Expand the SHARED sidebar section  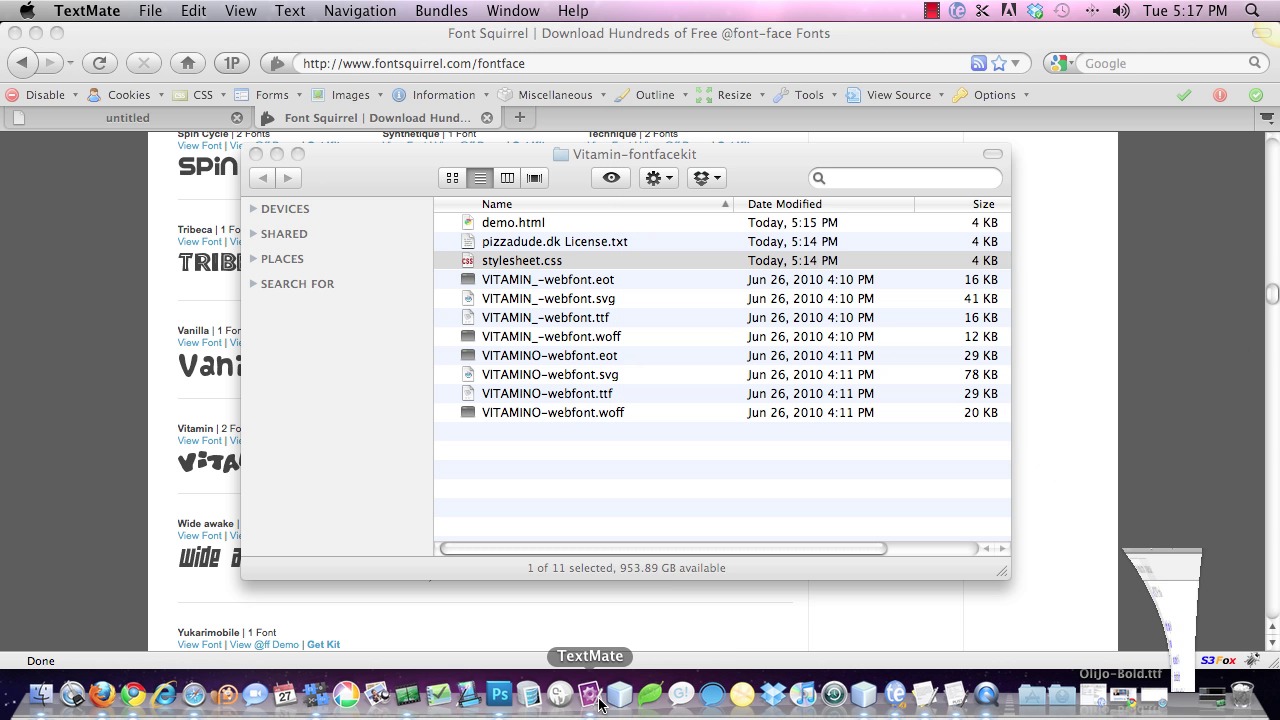click(x=253, y=234)
